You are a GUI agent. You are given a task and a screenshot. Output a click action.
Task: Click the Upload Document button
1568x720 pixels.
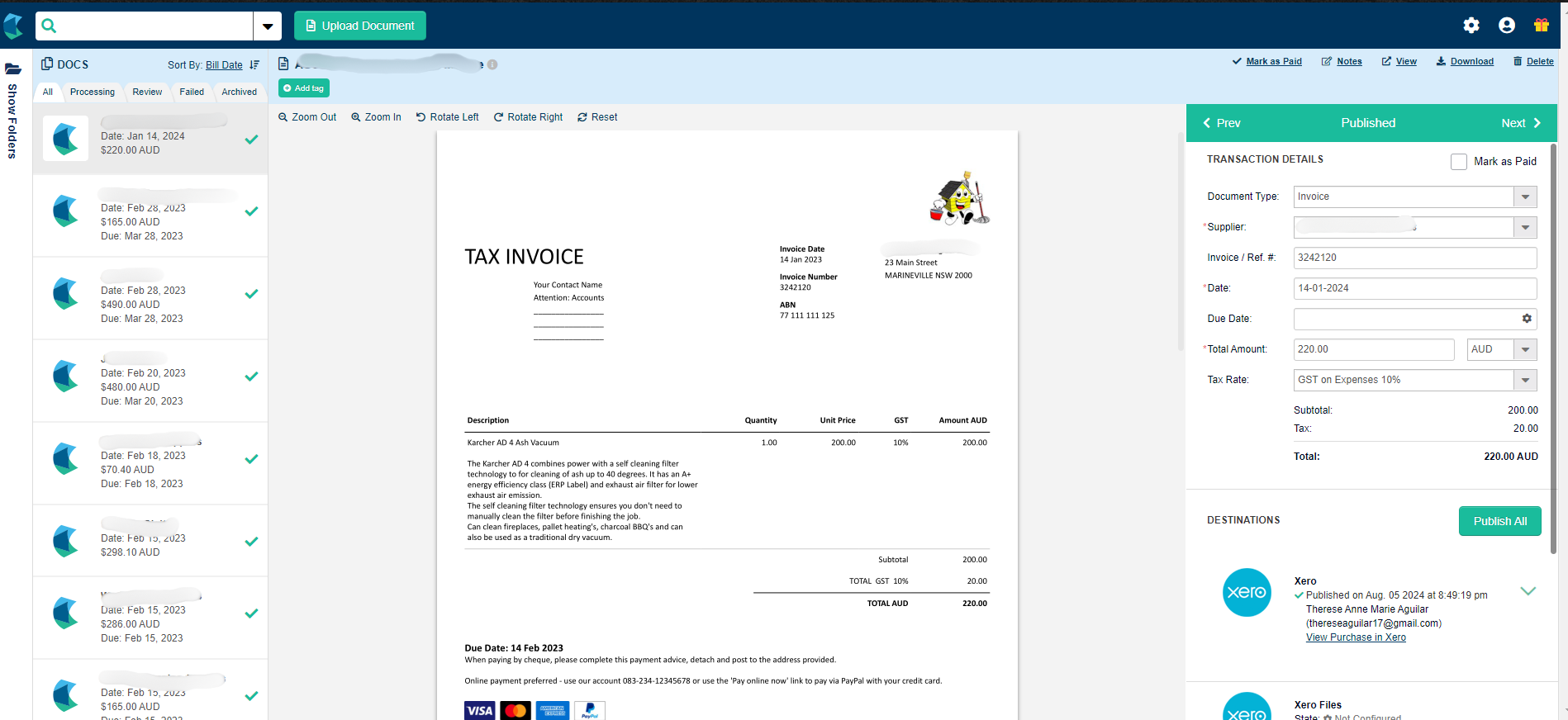coord(360,26)
